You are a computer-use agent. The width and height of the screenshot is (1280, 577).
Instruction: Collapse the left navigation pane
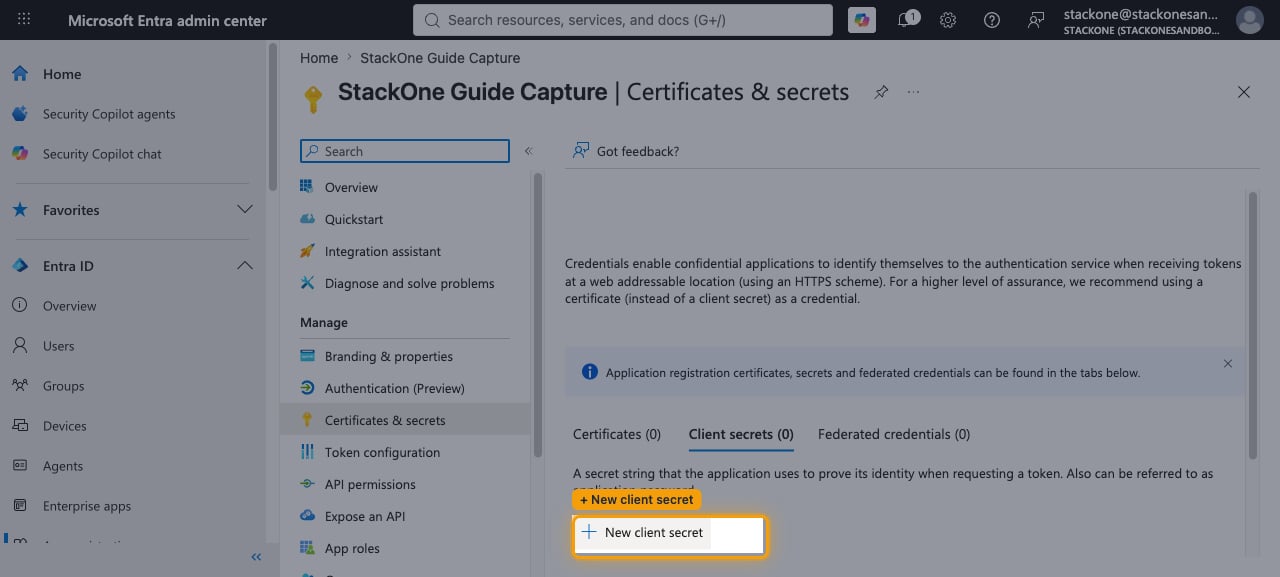[x=256, y=557]
